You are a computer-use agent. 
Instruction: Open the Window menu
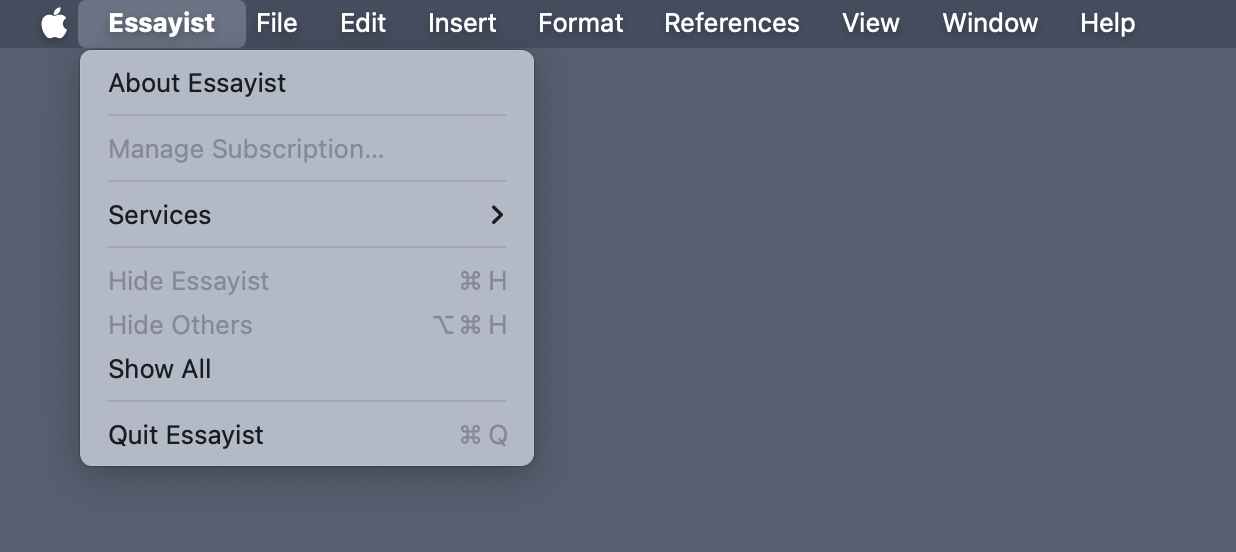990,23
